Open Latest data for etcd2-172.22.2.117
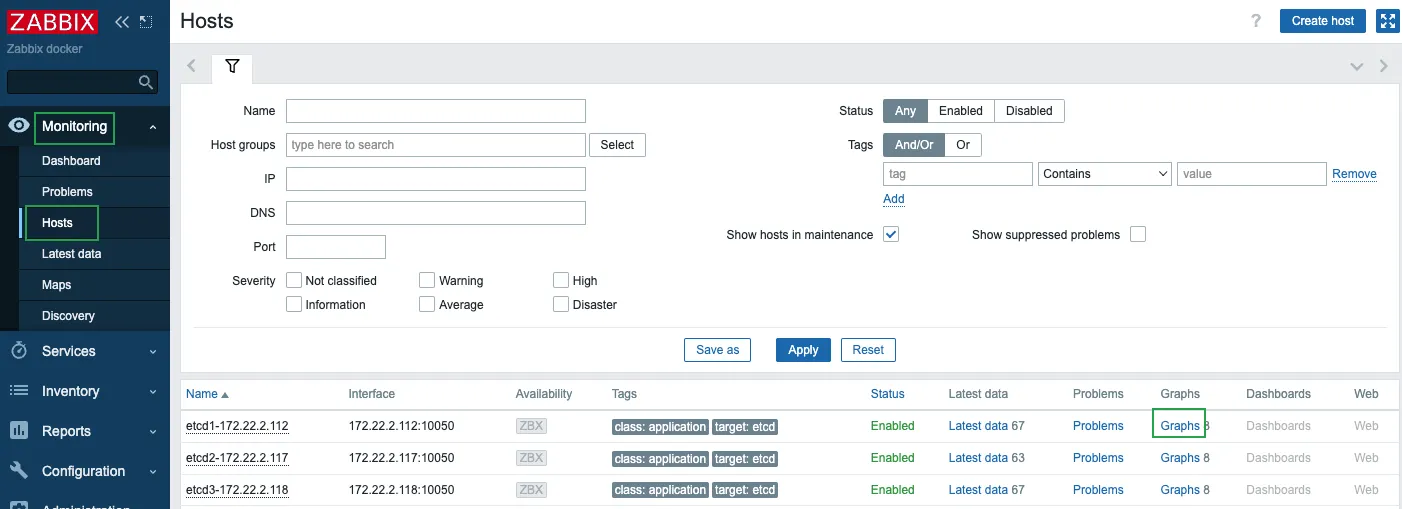The width and height of the screenshot is (1402, 509). pyautogui.click(x=978, y=458)
